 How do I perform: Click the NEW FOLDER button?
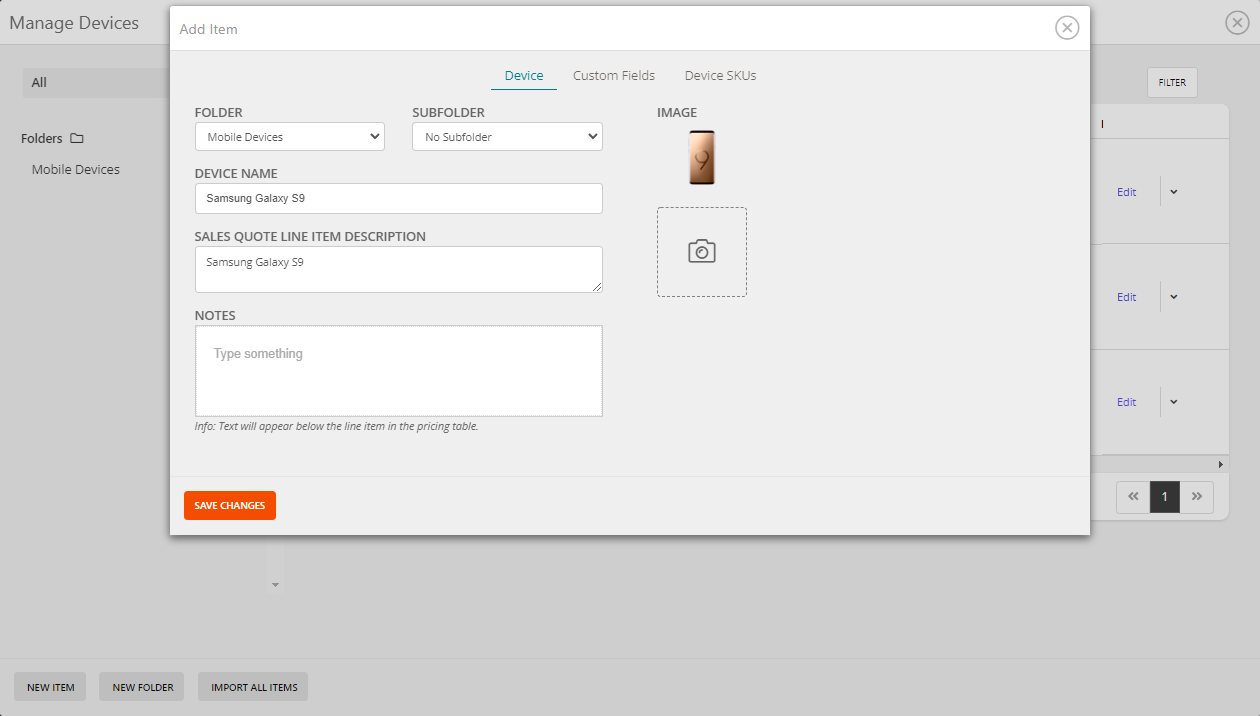pos(141,687)
